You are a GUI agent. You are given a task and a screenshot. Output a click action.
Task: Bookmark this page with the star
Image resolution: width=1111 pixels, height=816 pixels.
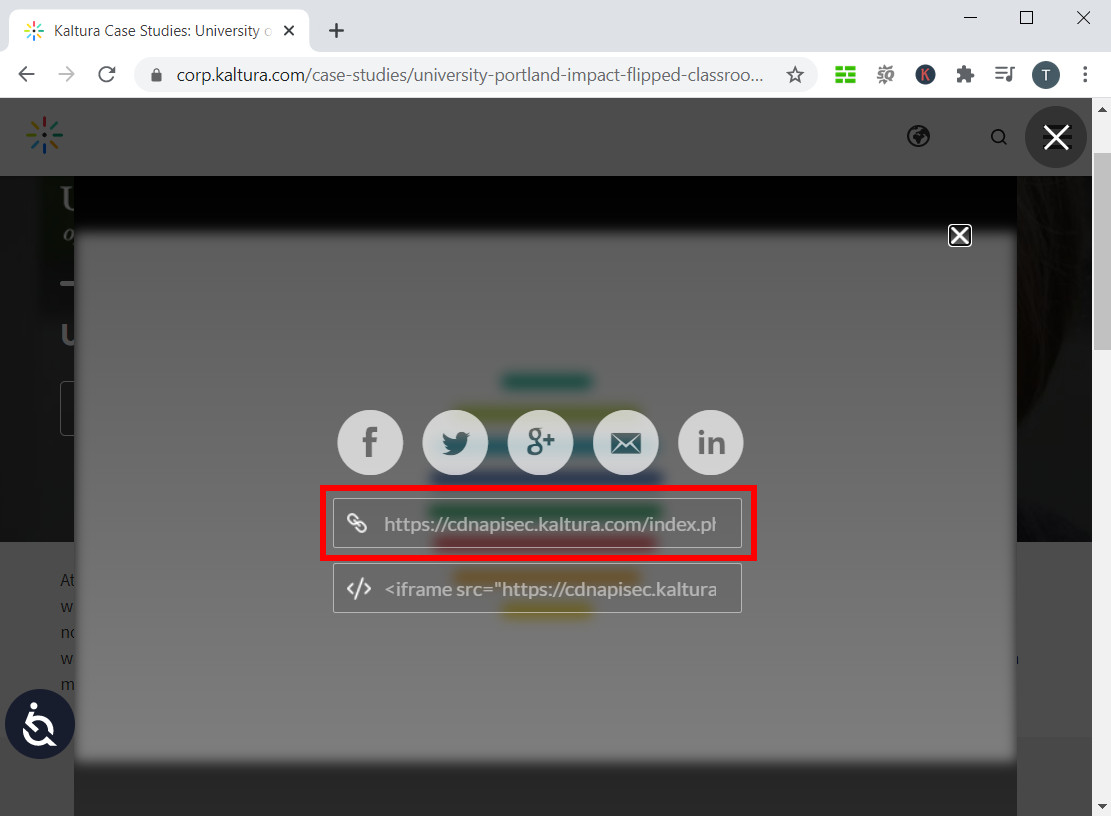pyautogui.click(x=795, y=74)
